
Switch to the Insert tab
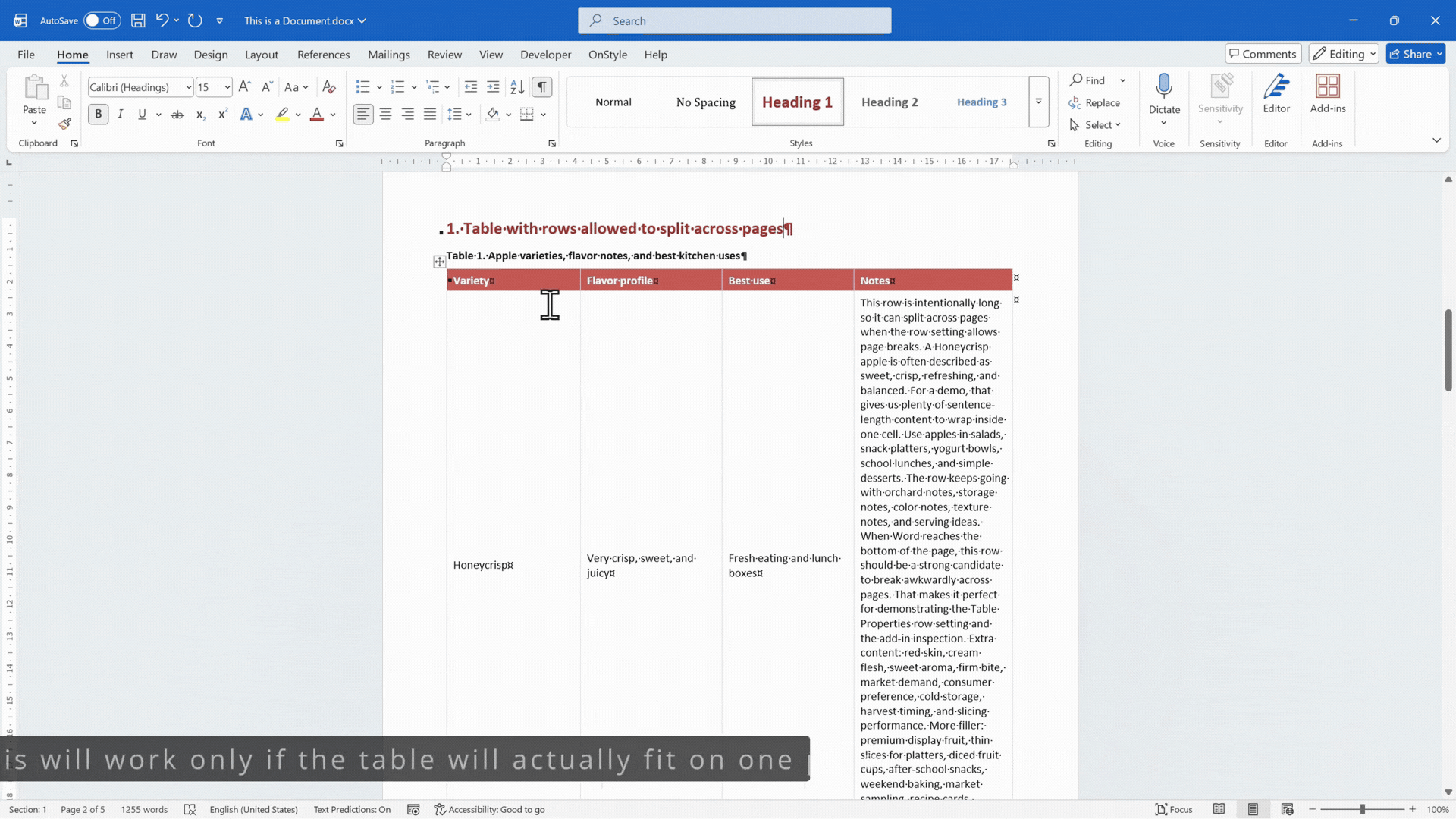coord(120,55)
